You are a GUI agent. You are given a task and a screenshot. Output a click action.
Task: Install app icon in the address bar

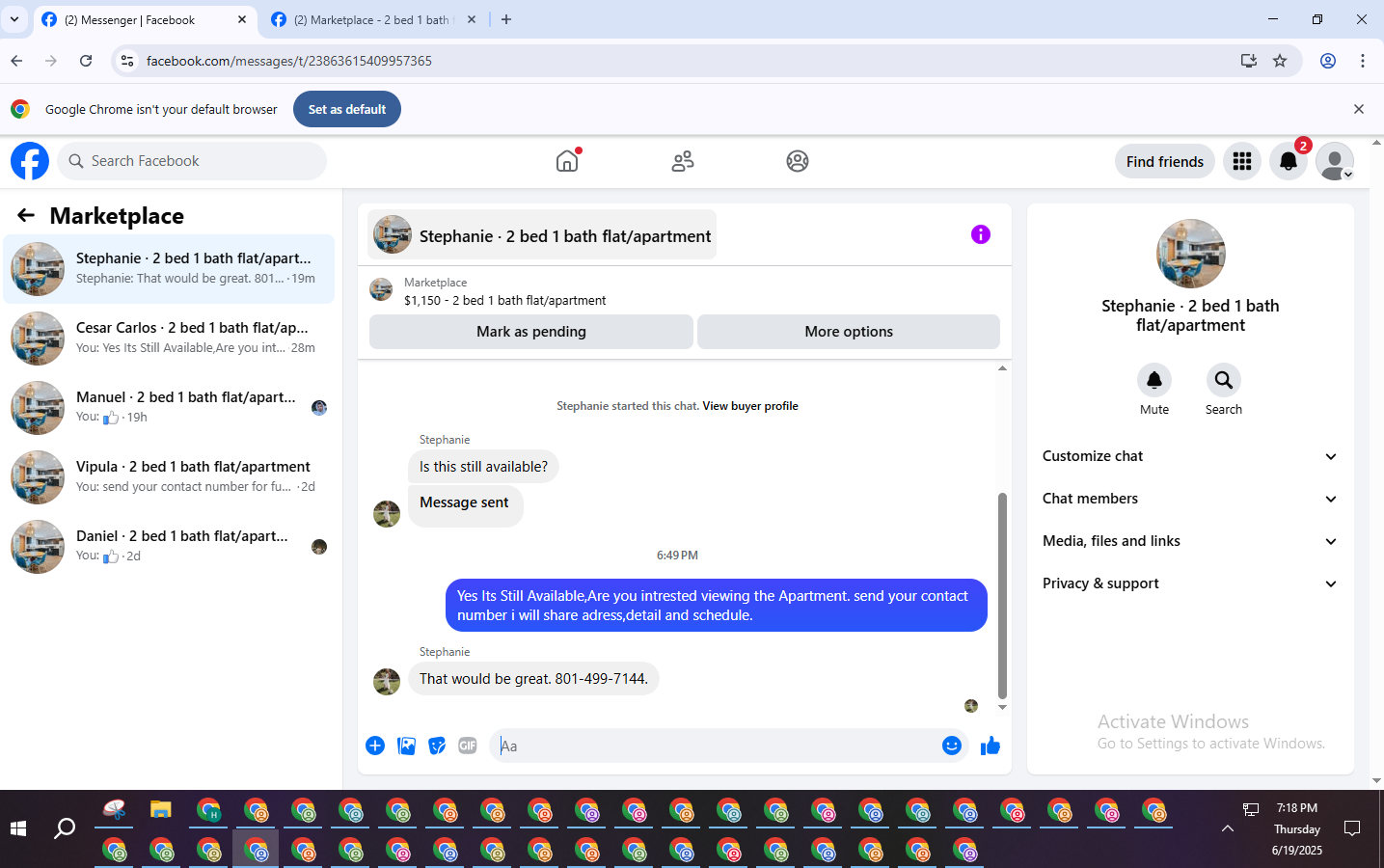(1249, 61)
